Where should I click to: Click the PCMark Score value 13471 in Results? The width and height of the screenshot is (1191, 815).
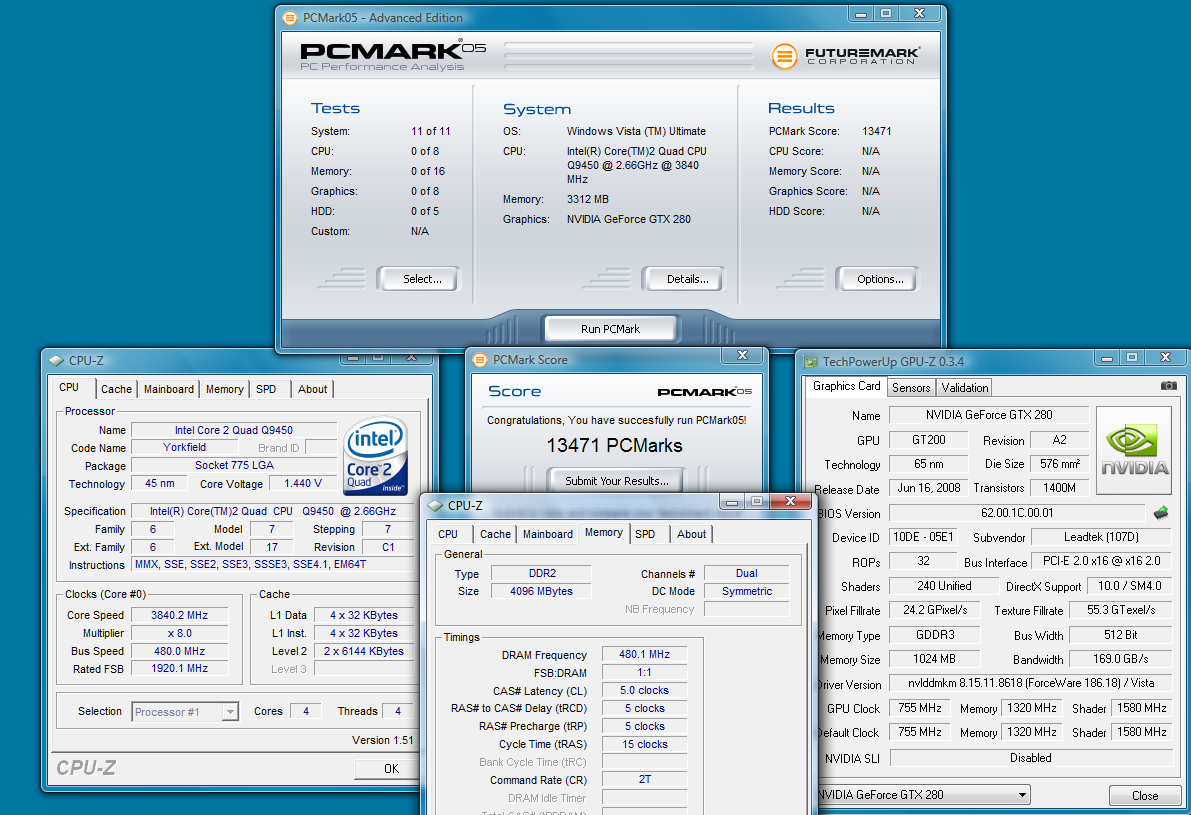[x=877, y=131]
